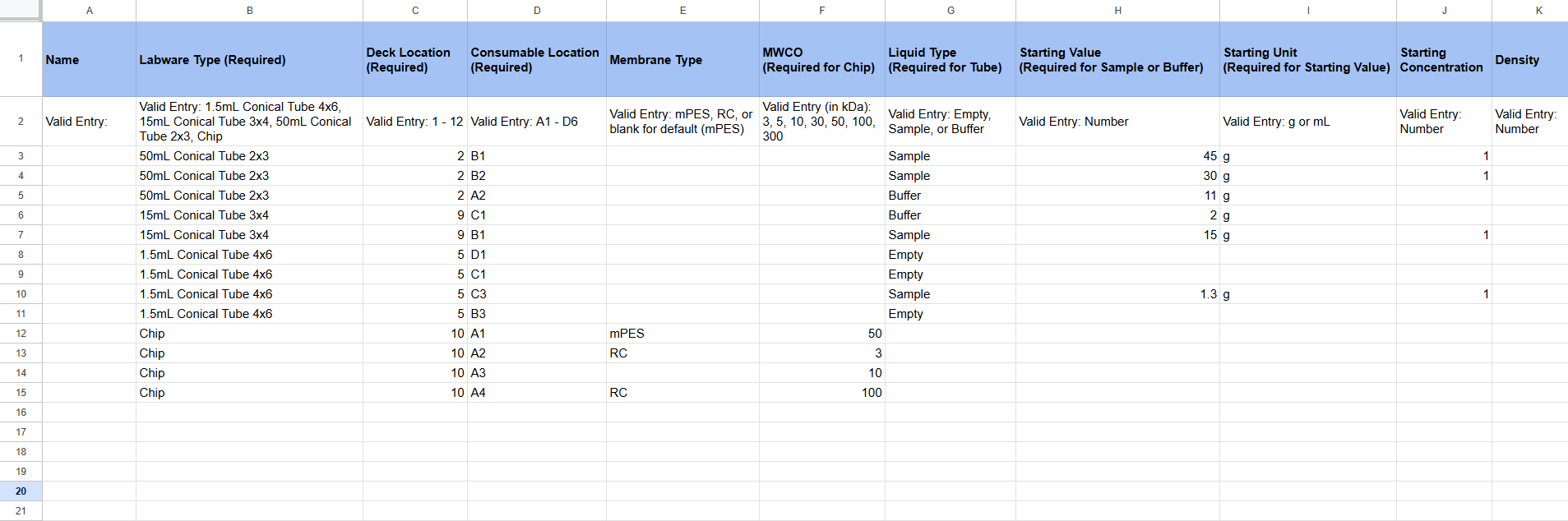Image resolution: width=1568 pixels, height=521 pixels.
Task: Select column F header
Action: pyautogui.click(x=821, y=11)
